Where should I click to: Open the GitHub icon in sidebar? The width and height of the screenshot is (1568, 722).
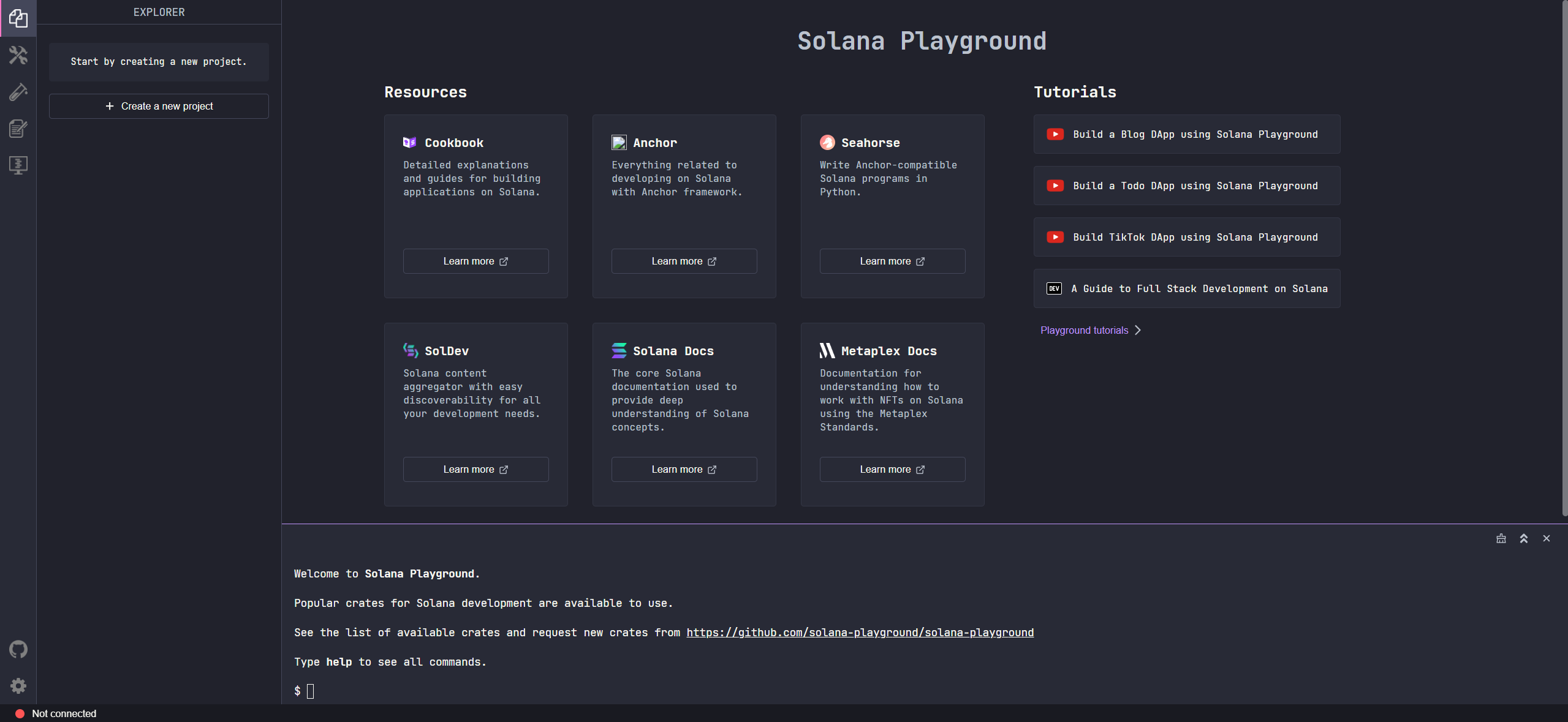point(18,649)
